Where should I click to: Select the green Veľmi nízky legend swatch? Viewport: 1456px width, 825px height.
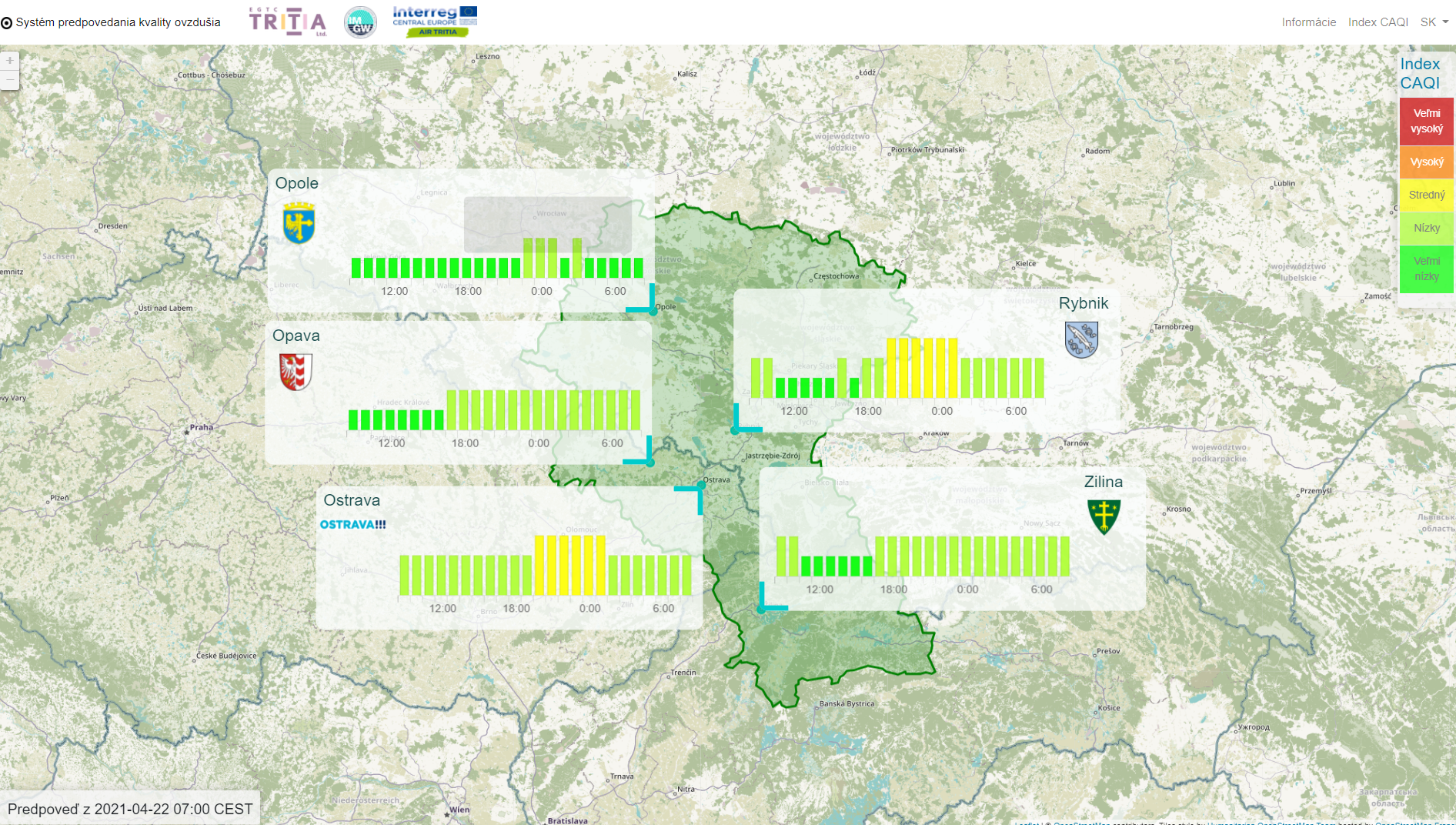coord(1426,269)
